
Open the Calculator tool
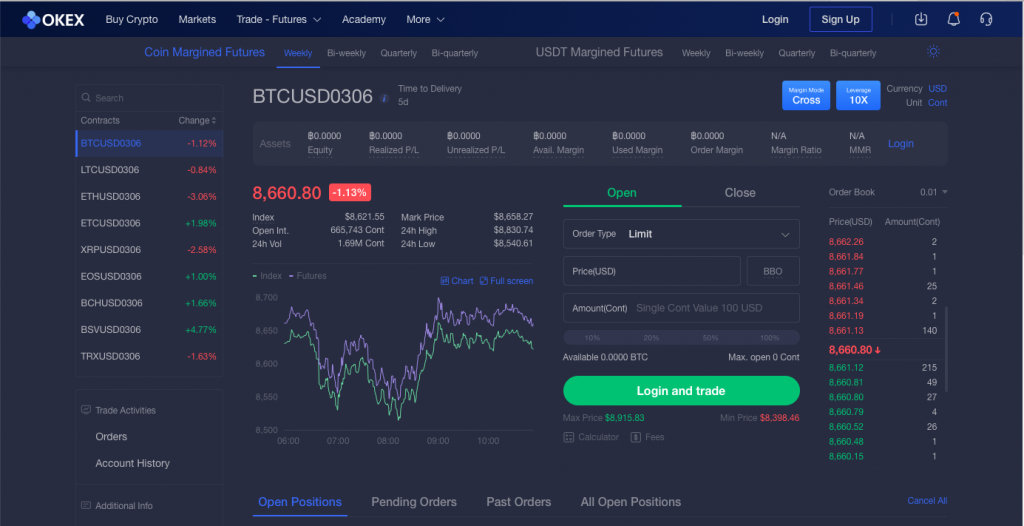click(591, 437)
